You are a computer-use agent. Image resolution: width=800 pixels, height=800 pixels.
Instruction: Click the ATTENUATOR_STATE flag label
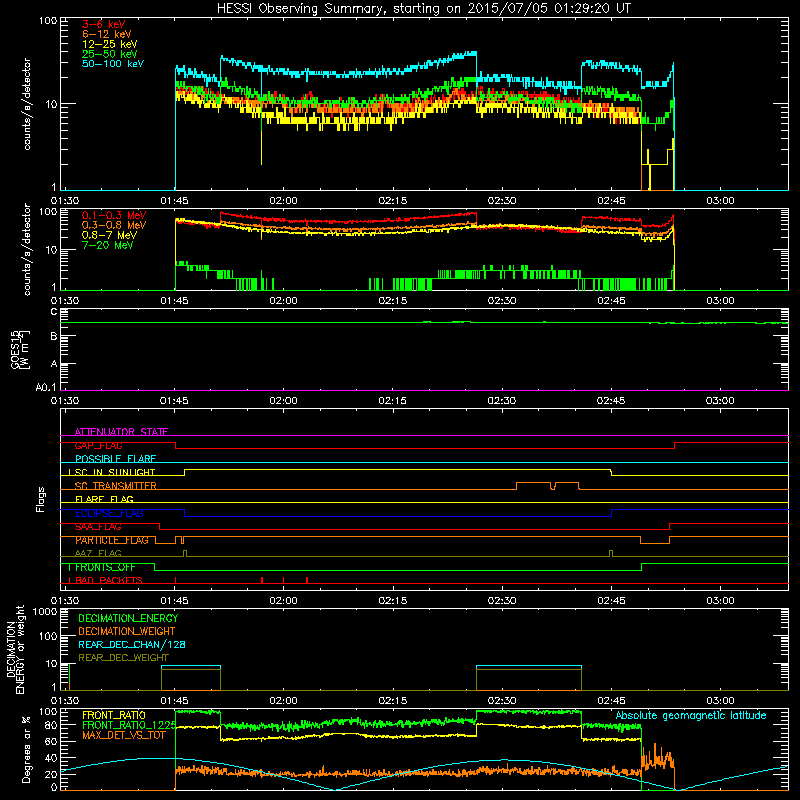[121, 432]
